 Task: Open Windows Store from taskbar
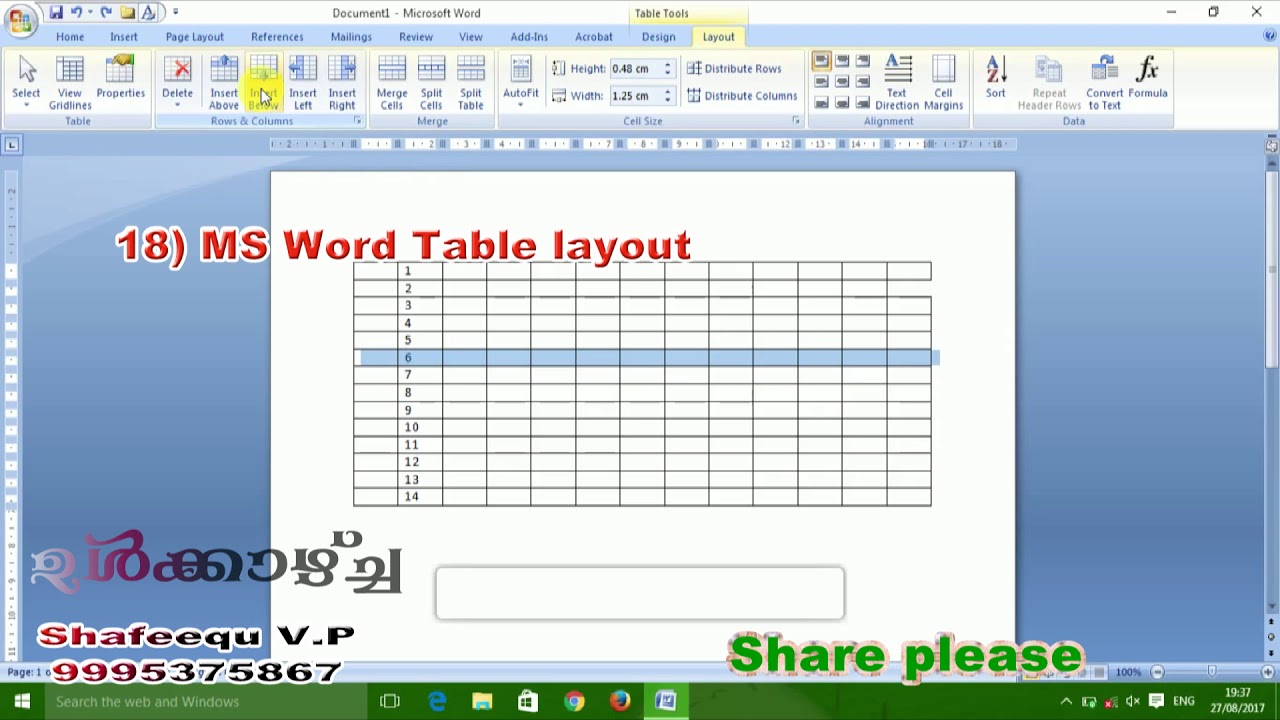click(x=528, y=701)
